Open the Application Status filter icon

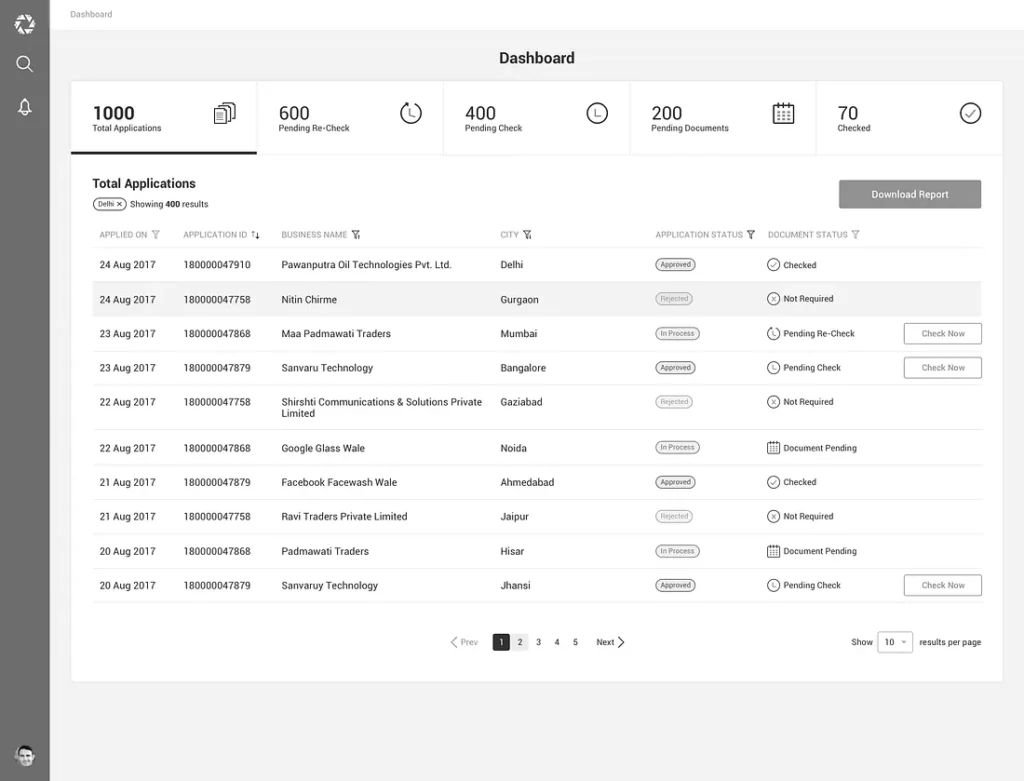pyautogui.click(x=751, y=235)
